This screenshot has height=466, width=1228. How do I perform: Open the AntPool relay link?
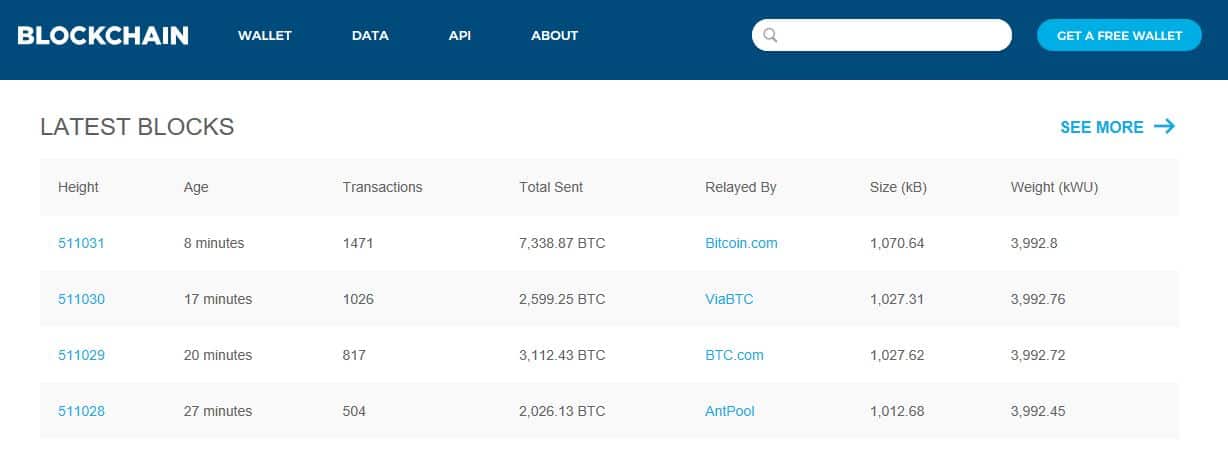pyautogui.click(x=730, y=411)
